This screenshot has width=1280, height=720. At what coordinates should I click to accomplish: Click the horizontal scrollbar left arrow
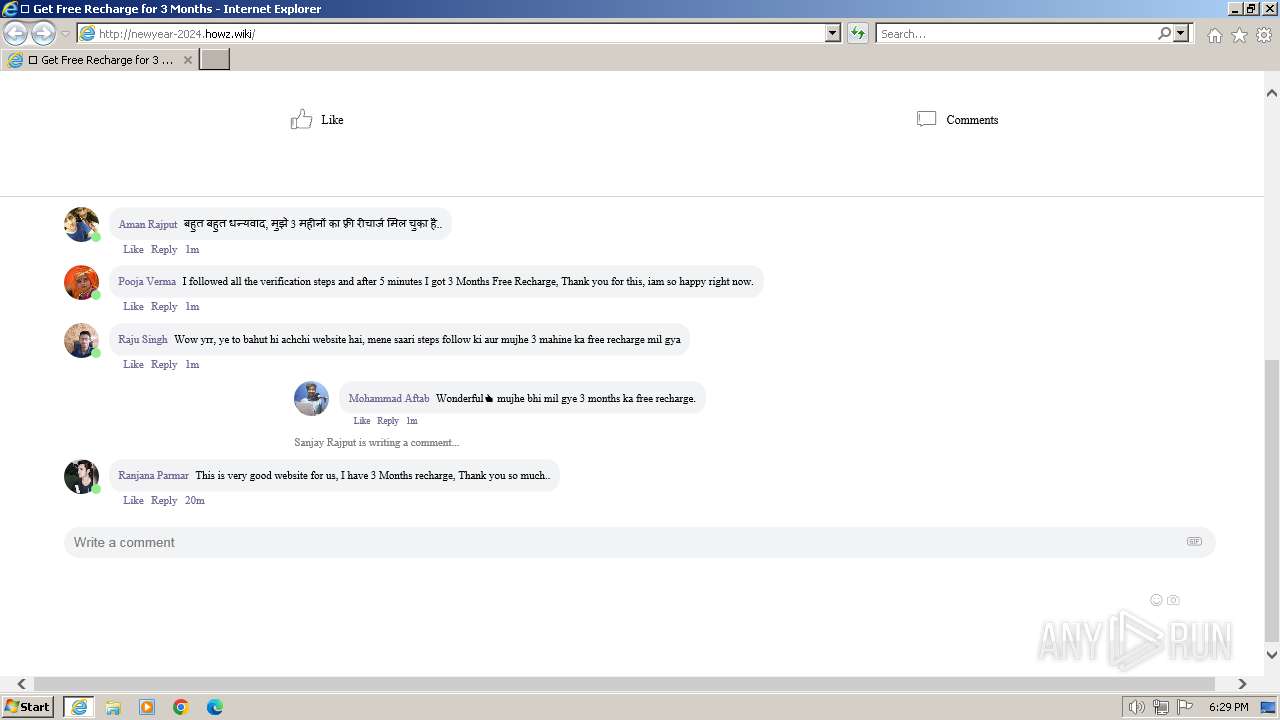pos(22,684)
